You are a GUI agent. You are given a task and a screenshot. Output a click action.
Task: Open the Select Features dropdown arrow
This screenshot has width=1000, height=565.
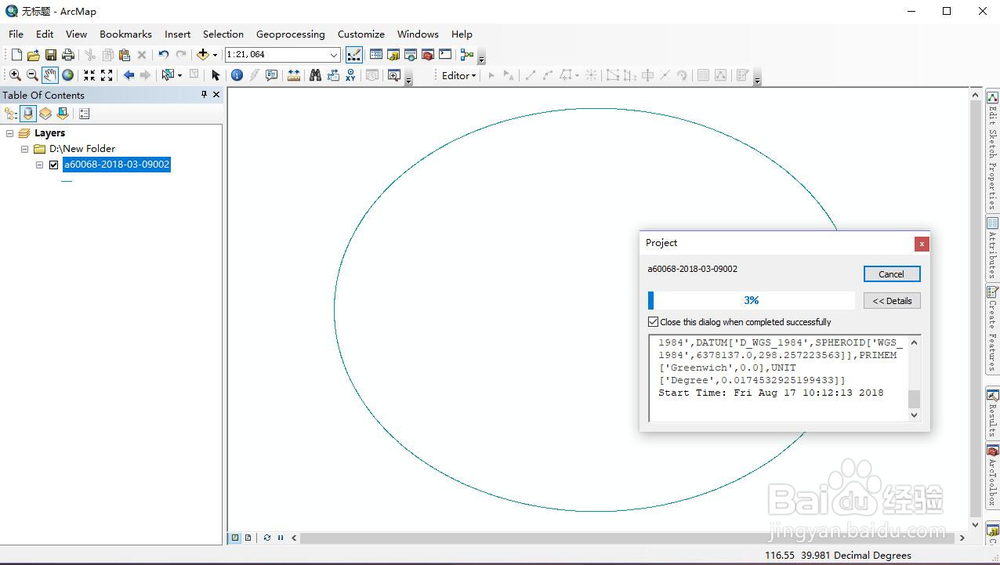pyautogui.click(x=180, y=76)
